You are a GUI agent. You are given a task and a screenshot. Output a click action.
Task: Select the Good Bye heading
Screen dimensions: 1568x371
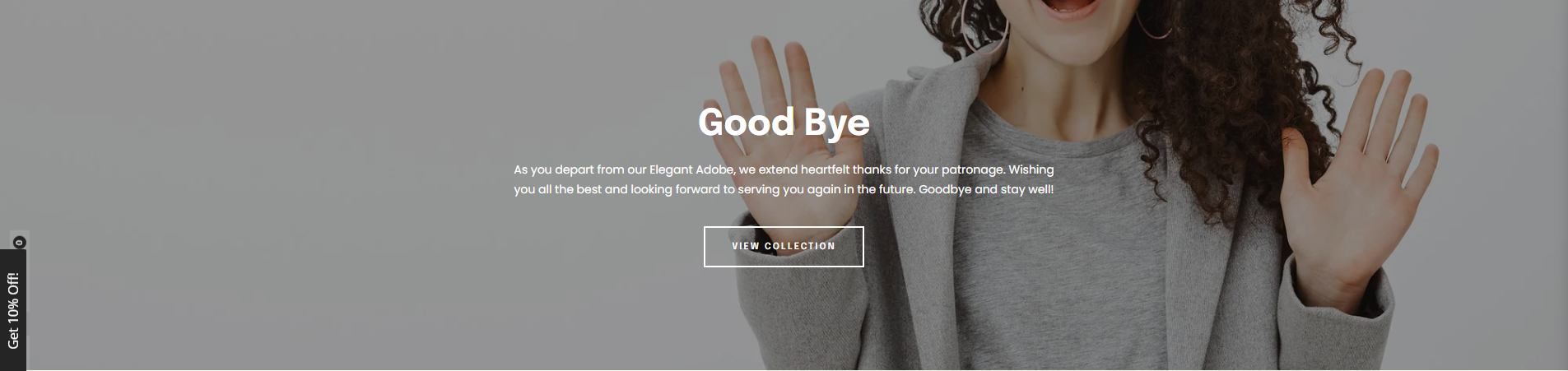click(x=784, y=122)
